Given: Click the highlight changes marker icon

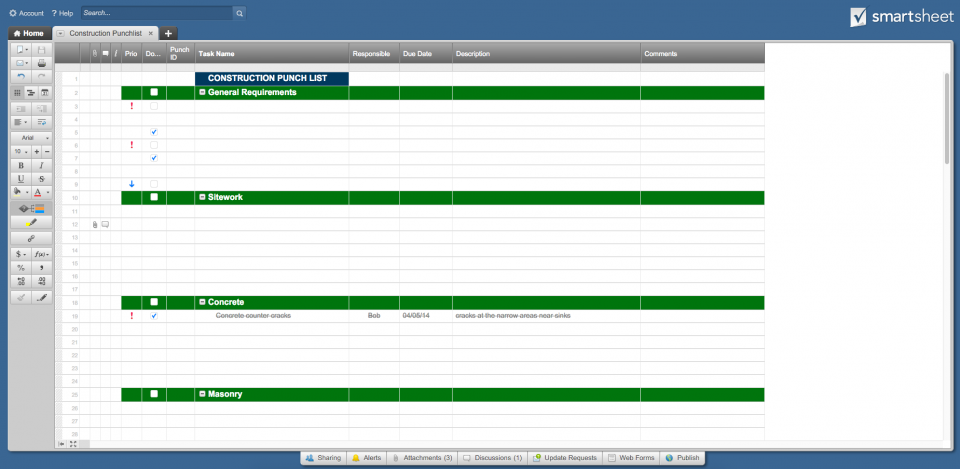Looking at the screenshot, I should point(32,223).
